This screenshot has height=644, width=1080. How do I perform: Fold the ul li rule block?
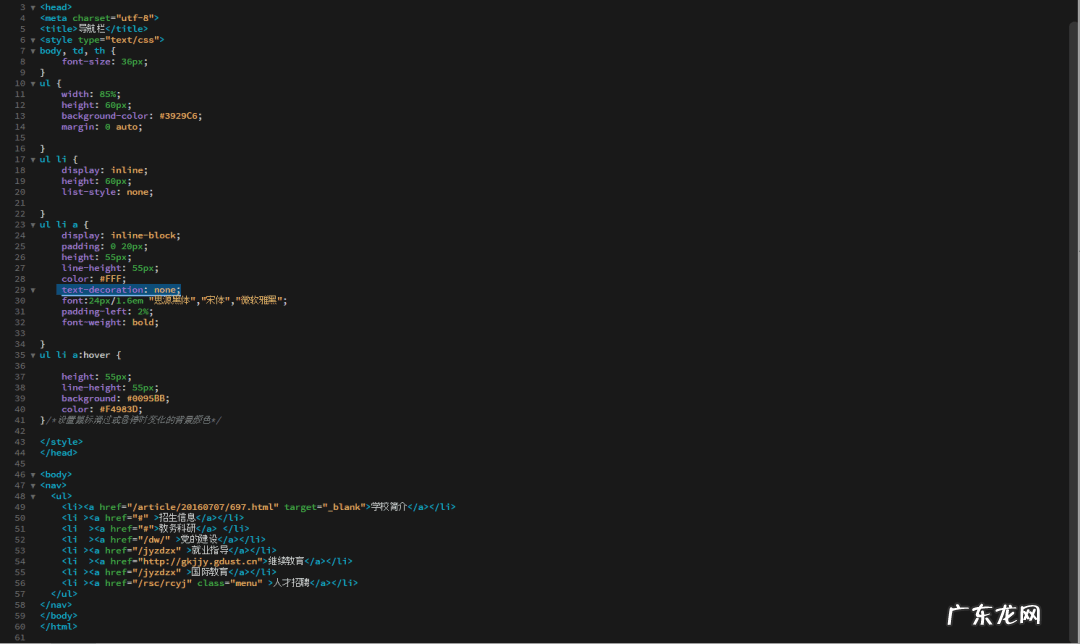coord(32,159)
